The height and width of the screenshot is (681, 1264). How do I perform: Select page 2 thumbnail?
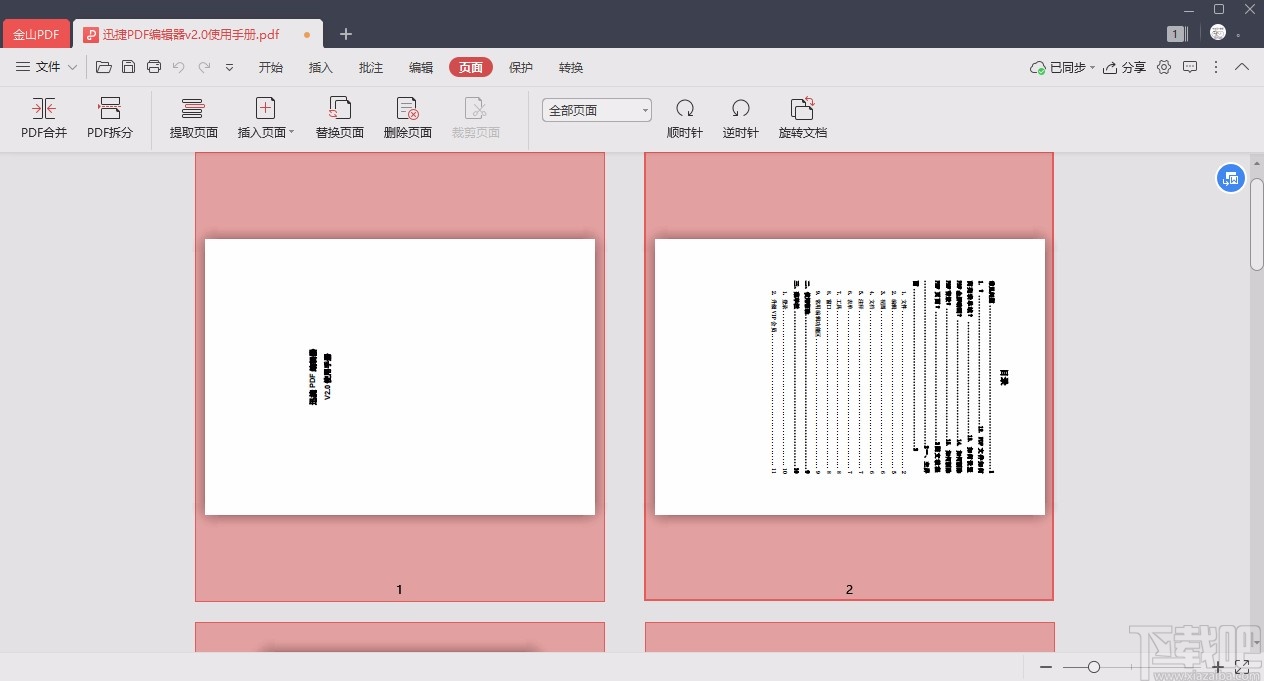849,376
